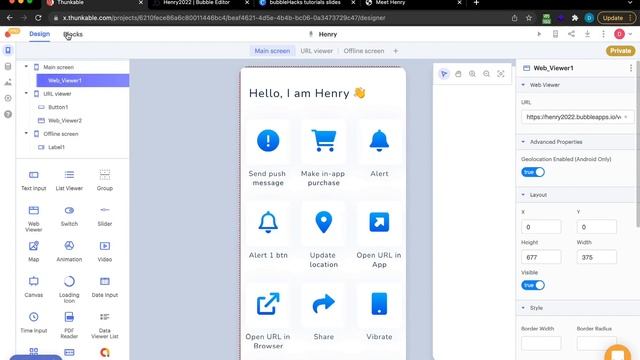This screenshot has height=360, width=640.
Task: Open the share project icon
Action: [571, 34]
